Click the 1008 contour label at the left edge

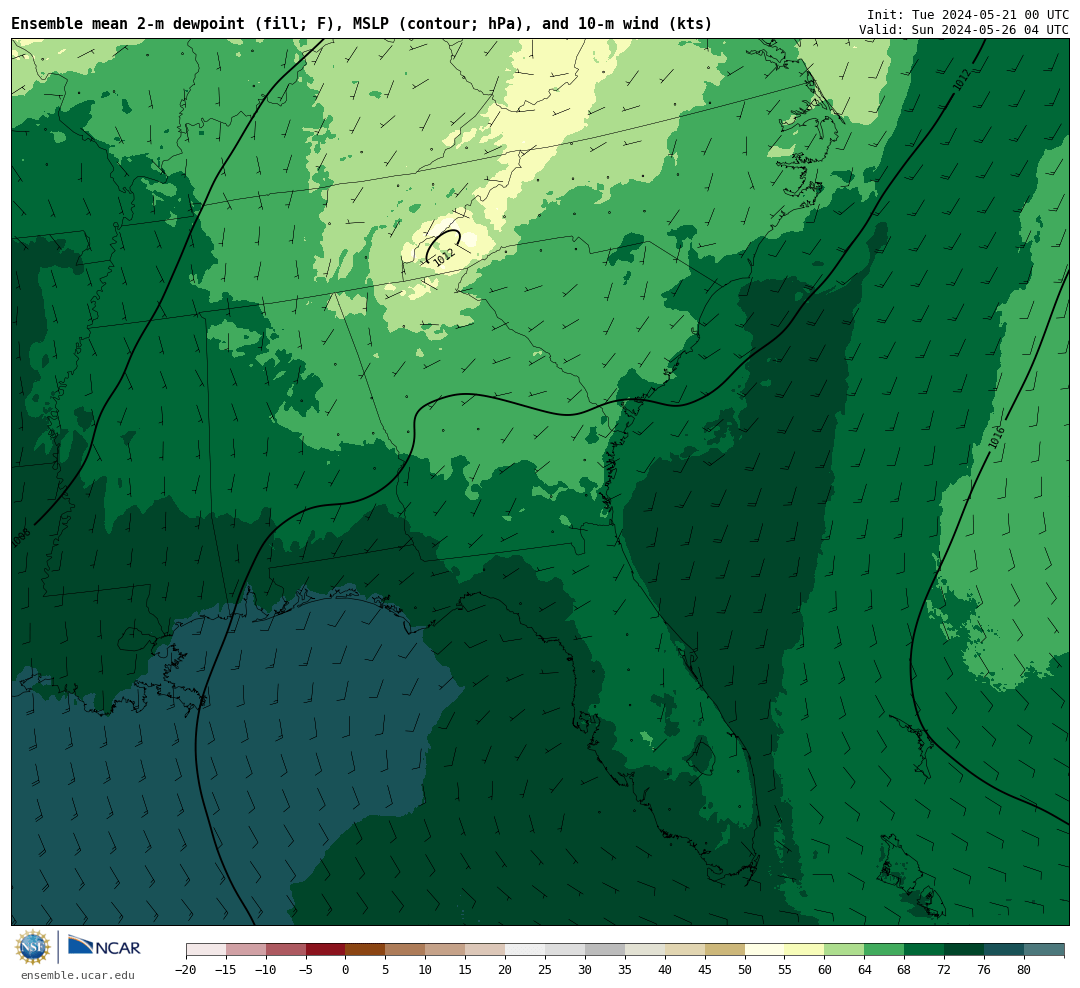pos(21,538)
